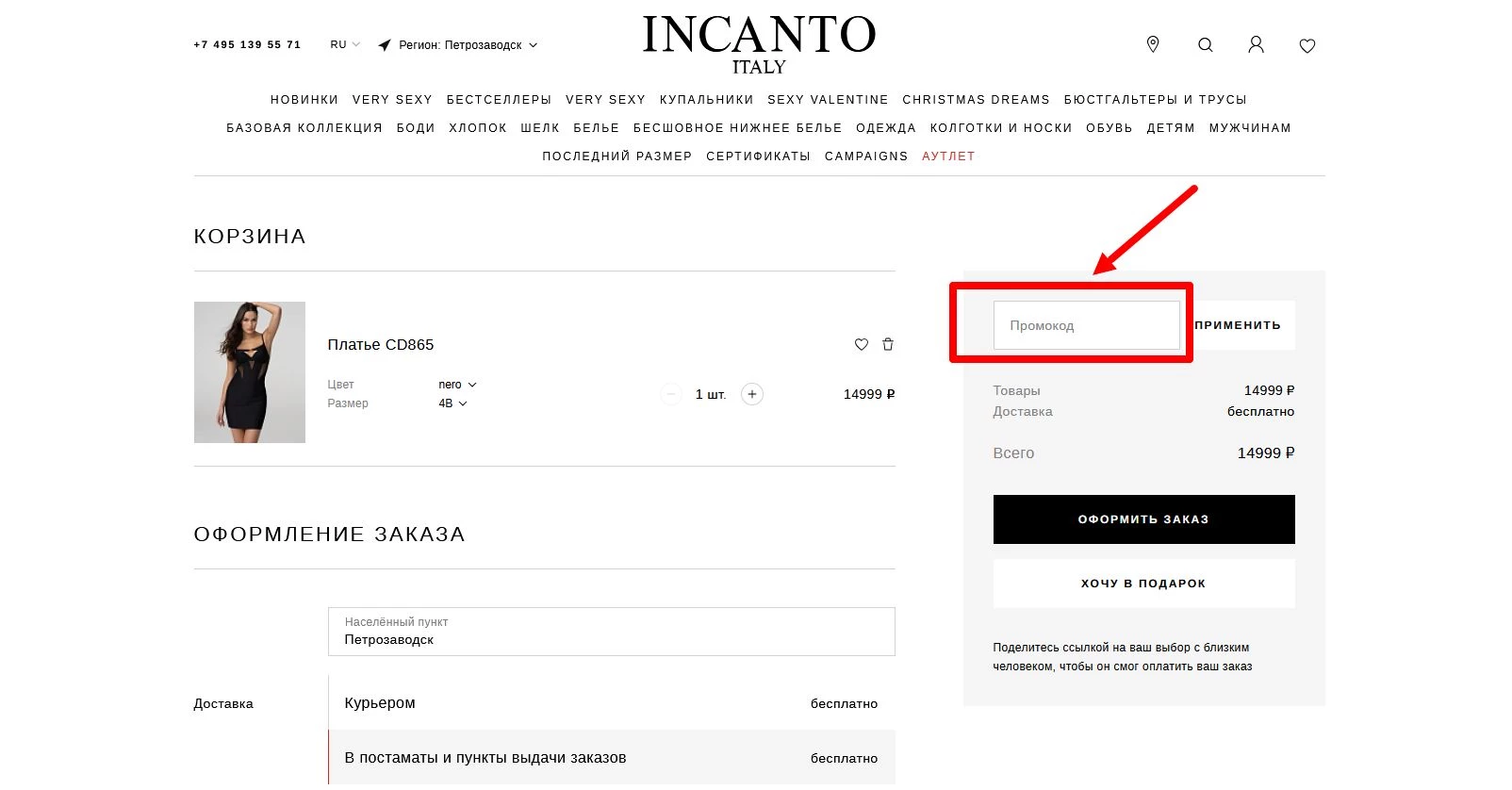1512x790 pixels.
Task: Click the store locator pin icon
Action: tap(1152, 44)
